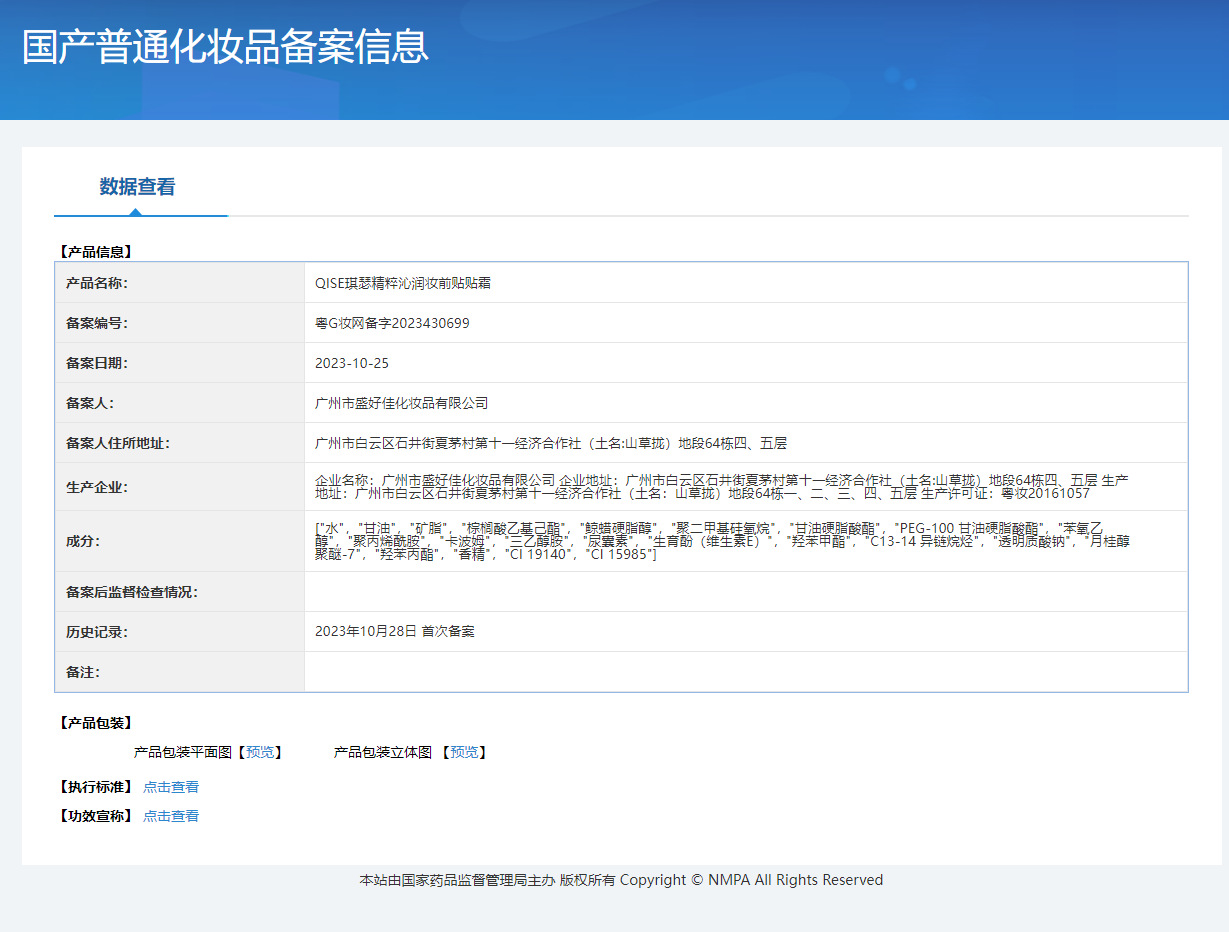Click the NMPA copyright footer text
The width and height of the screenshot is (1229, 932).
click(621, 880)
